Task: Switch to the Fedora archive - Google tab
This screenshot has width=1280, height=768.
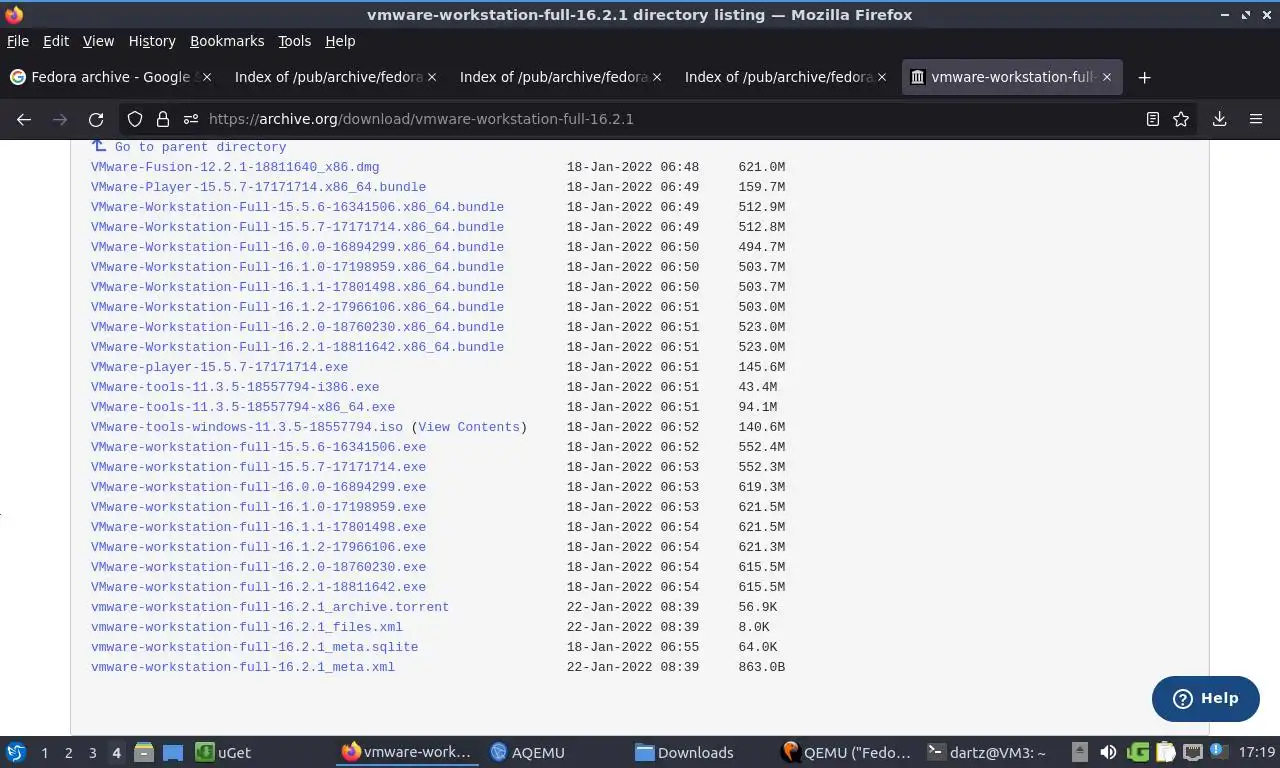Action: pyautogui.click(x=111, y=77)
